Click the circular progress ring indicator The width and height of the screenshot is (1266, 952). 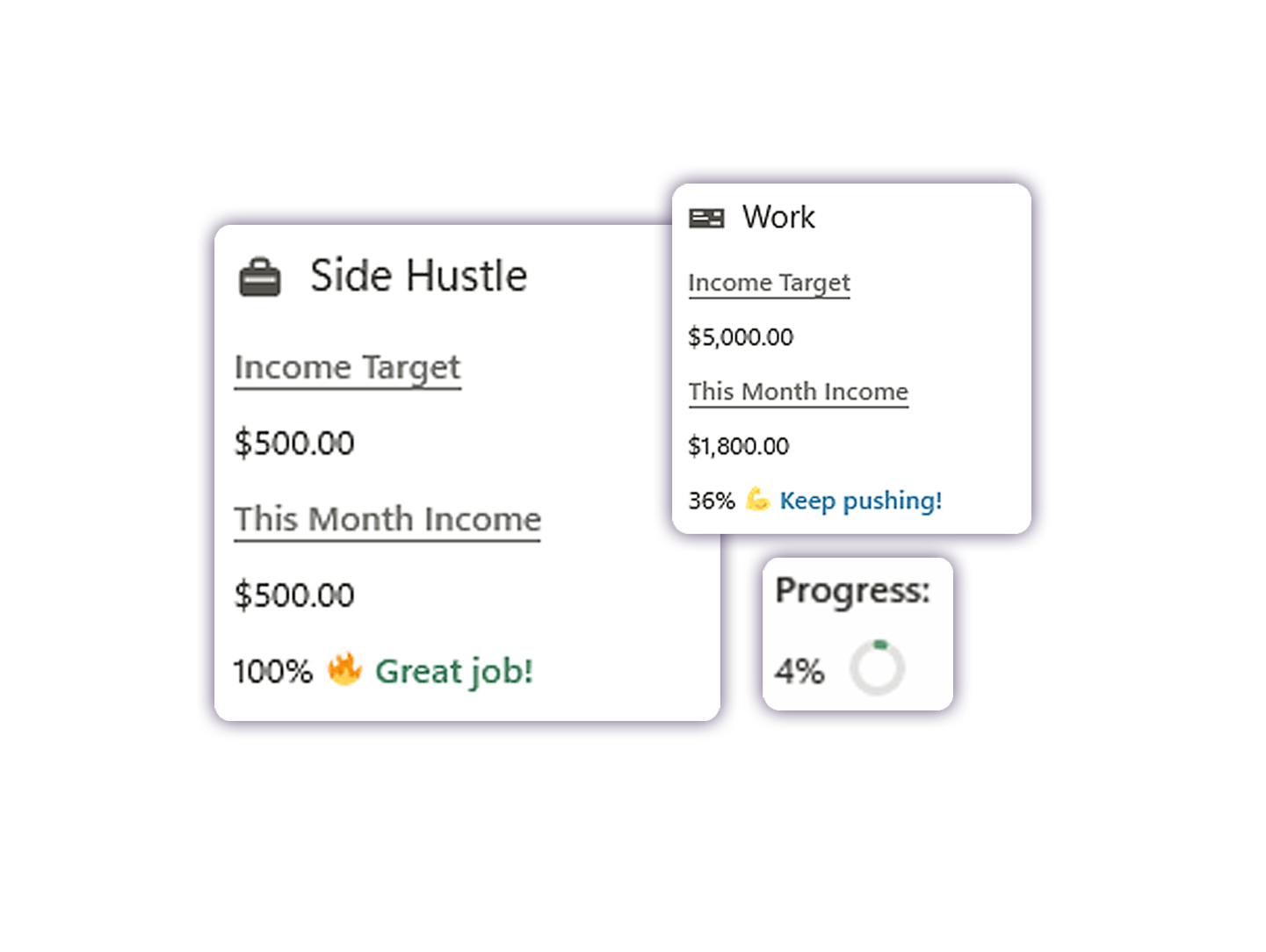point(877,668)
